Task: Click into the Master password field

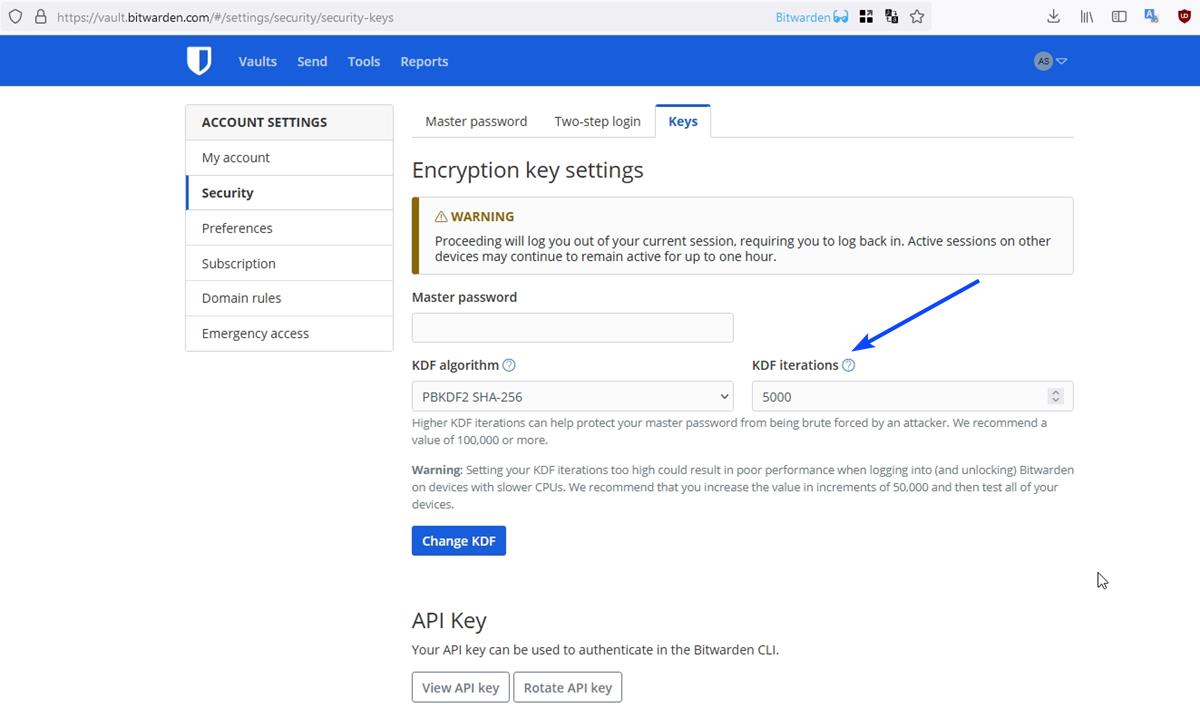Action: click(572, 328)
